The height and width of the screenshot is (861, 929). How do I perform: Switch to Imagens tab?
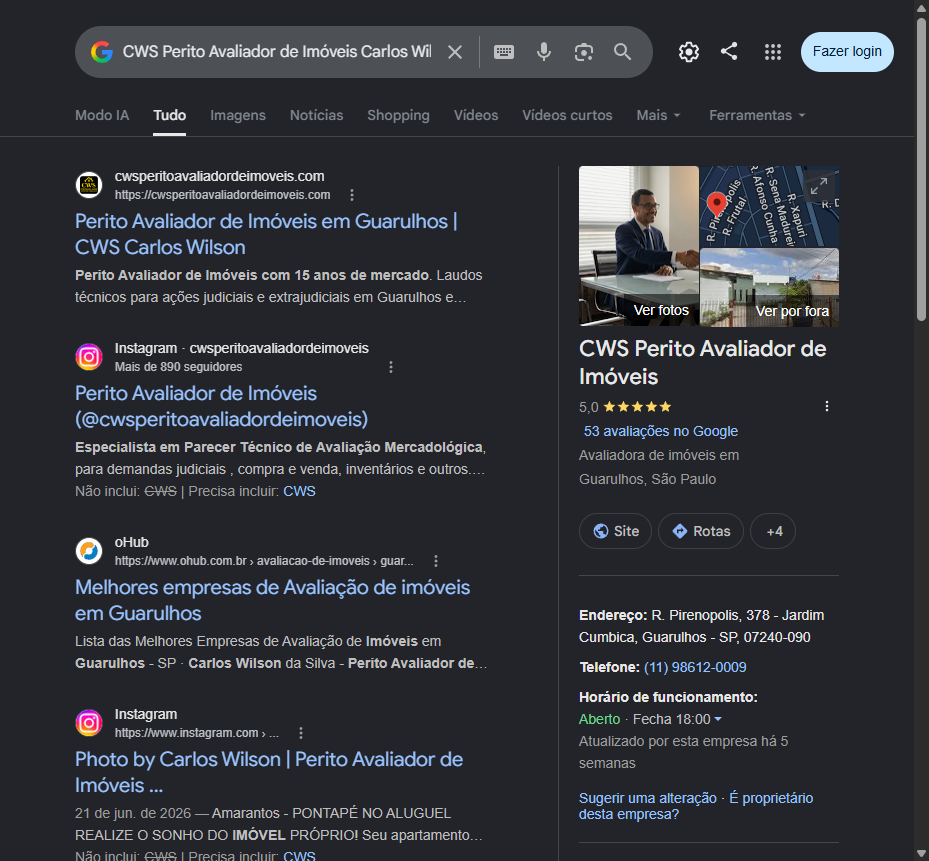pyautogui.click(x=238, y=115)
